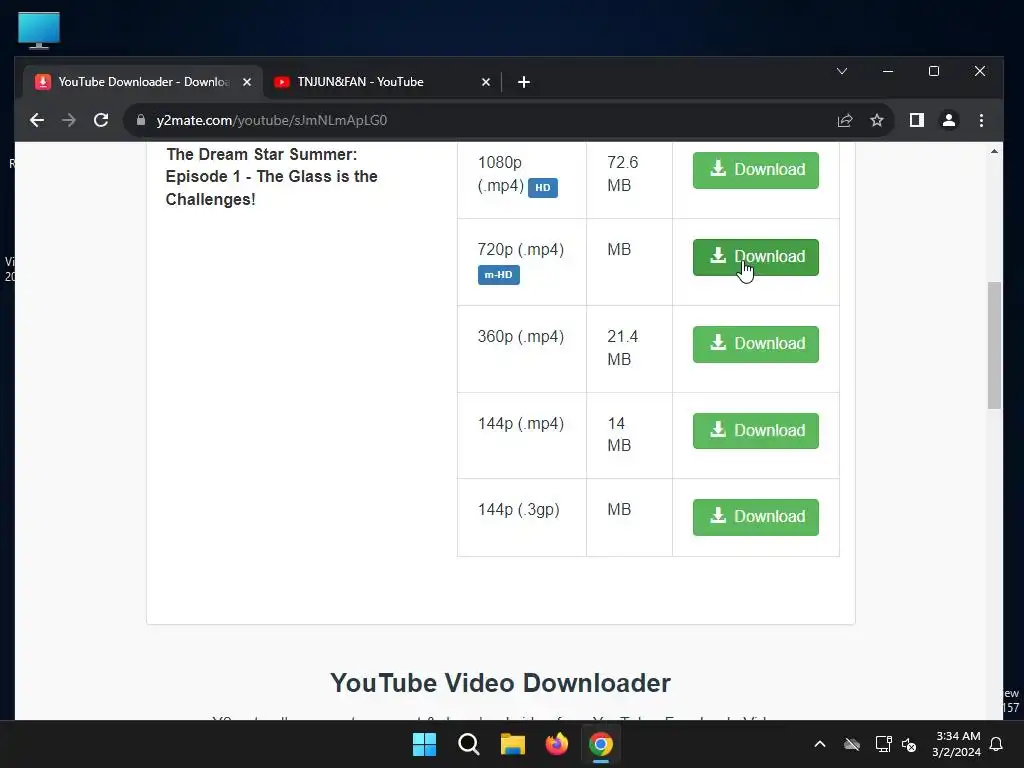Click the Chrome taskbar icon
The width and height of the screenshot is (1024, 768).
[x=601, y=744]
